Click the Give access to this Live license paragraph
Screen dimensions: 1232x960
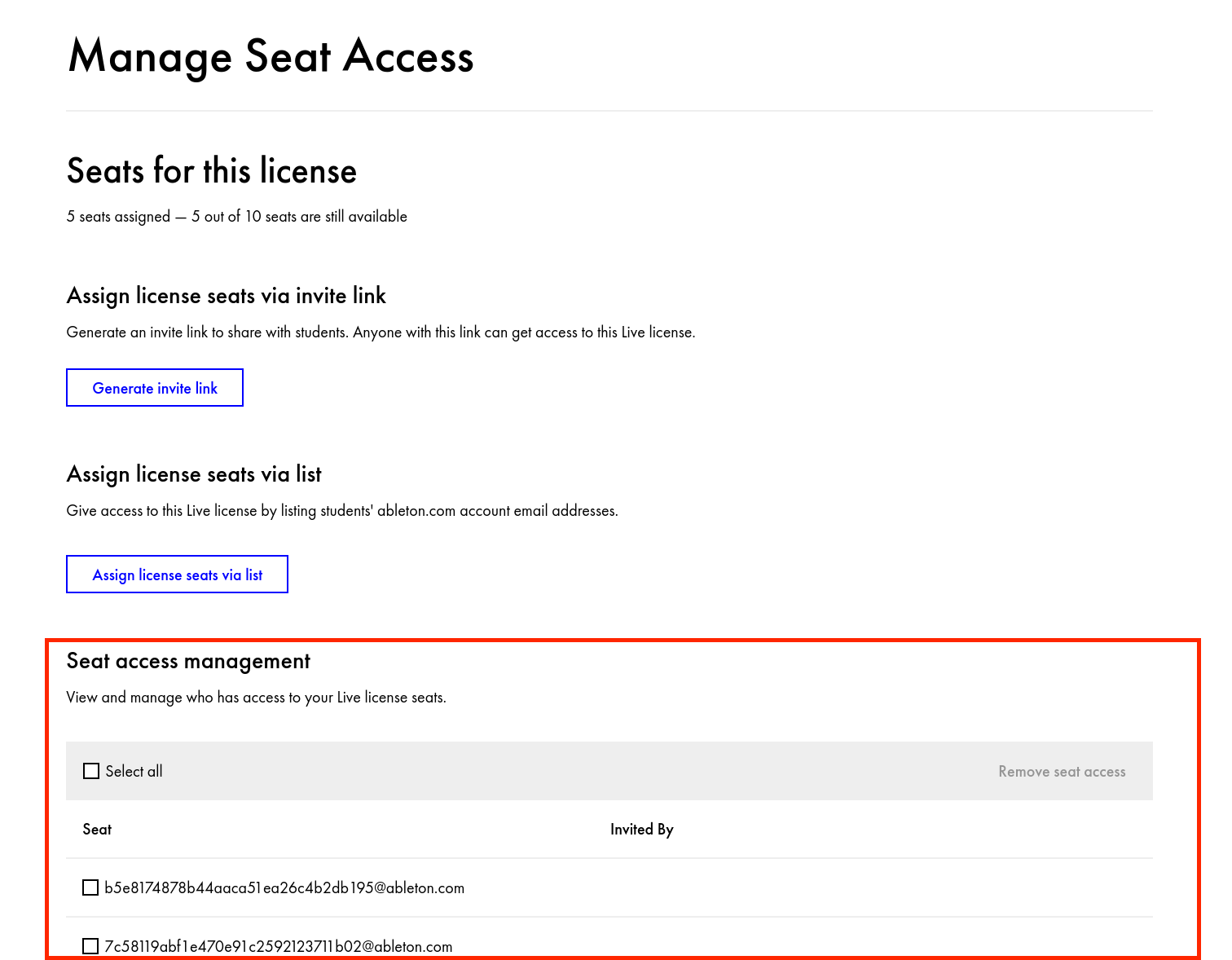click(342, 511)
